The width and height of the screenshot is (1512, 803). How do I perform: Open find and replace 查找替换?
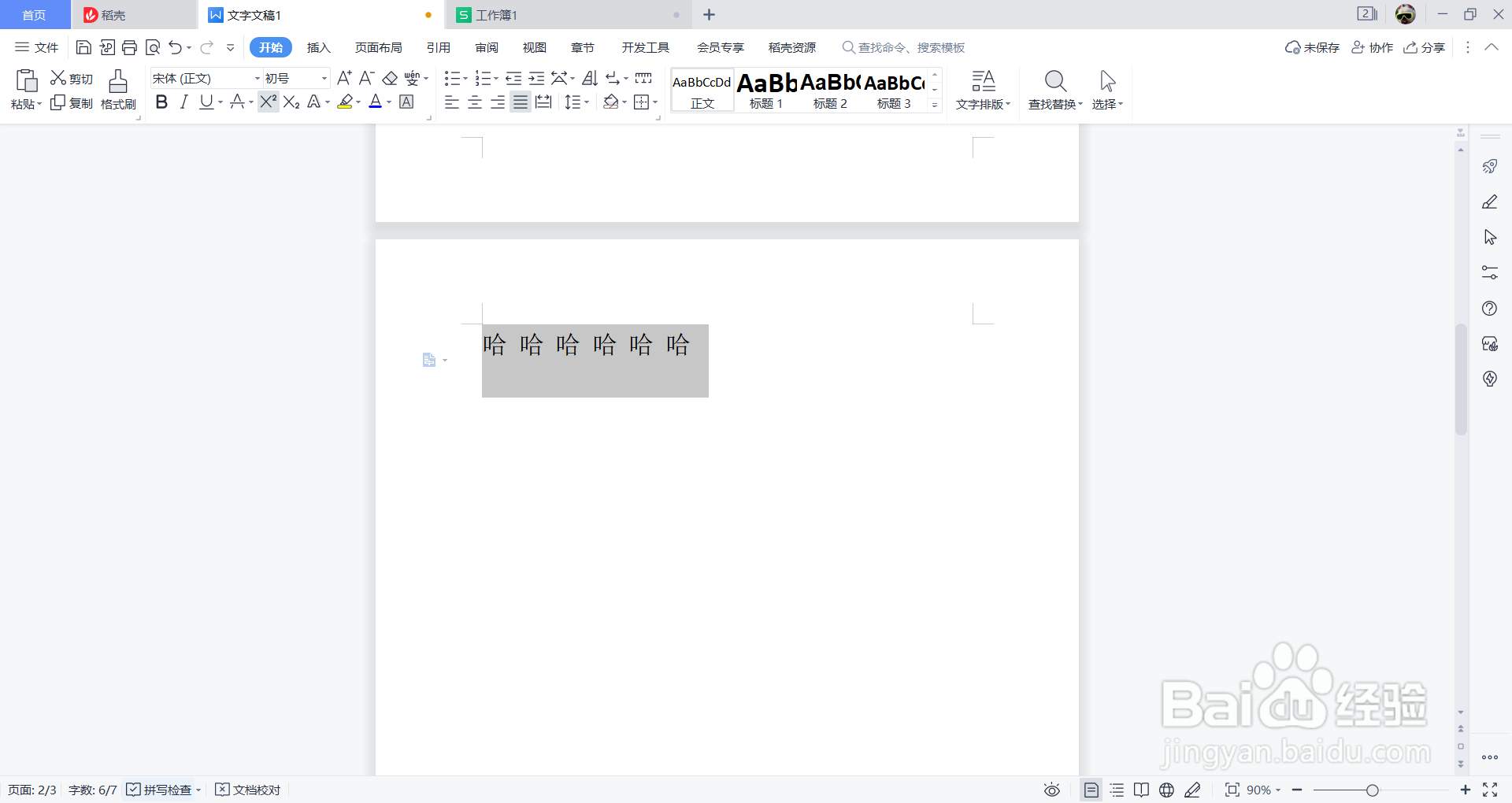pos(1054,89)
